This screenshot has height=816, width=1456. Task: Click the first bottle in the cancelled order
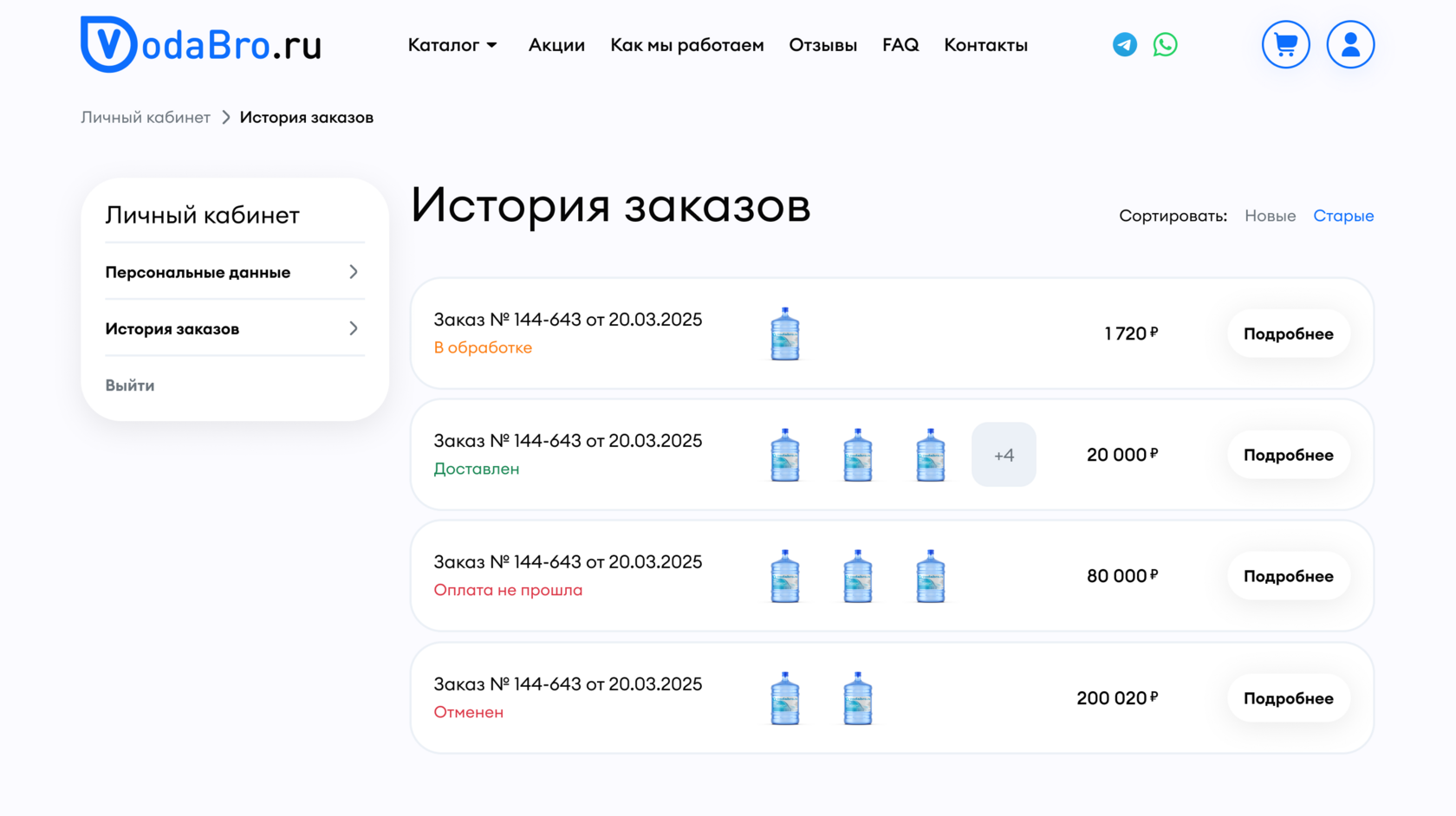tap(785, 698)
